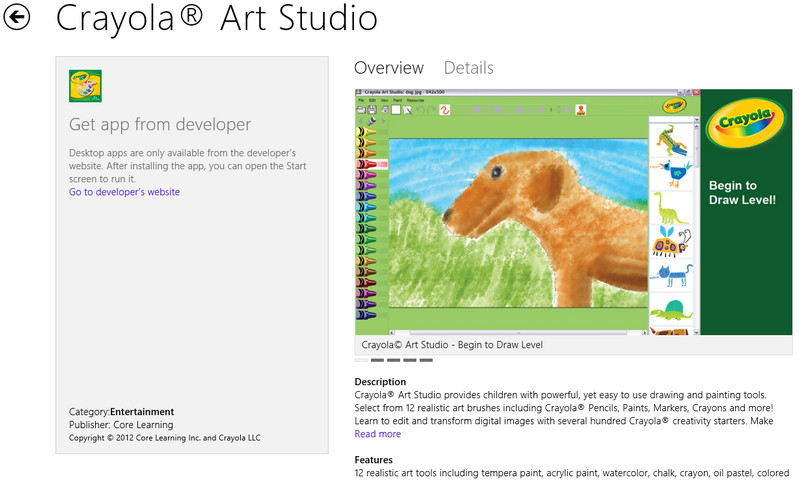Image resolution: width=799 pixels, height=481 pixels.
Task: Open the Details tab
Action: (x=468, y=68)
